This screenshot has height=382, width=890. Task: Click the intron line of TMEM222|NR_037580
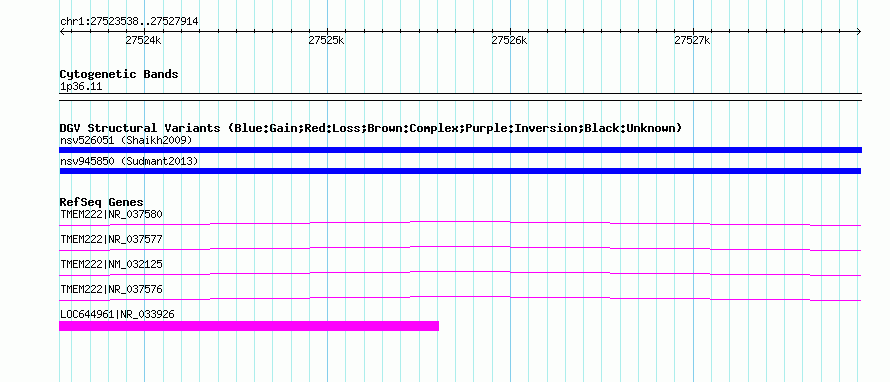pos(460,221)
